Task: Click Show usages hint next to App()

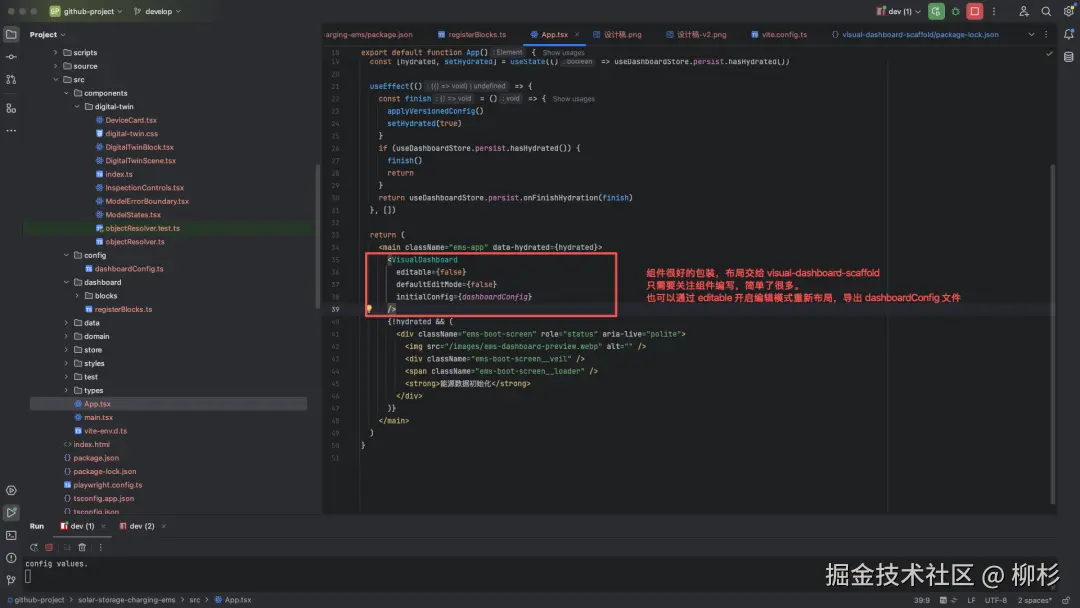Action: click(x=563, y=52)
